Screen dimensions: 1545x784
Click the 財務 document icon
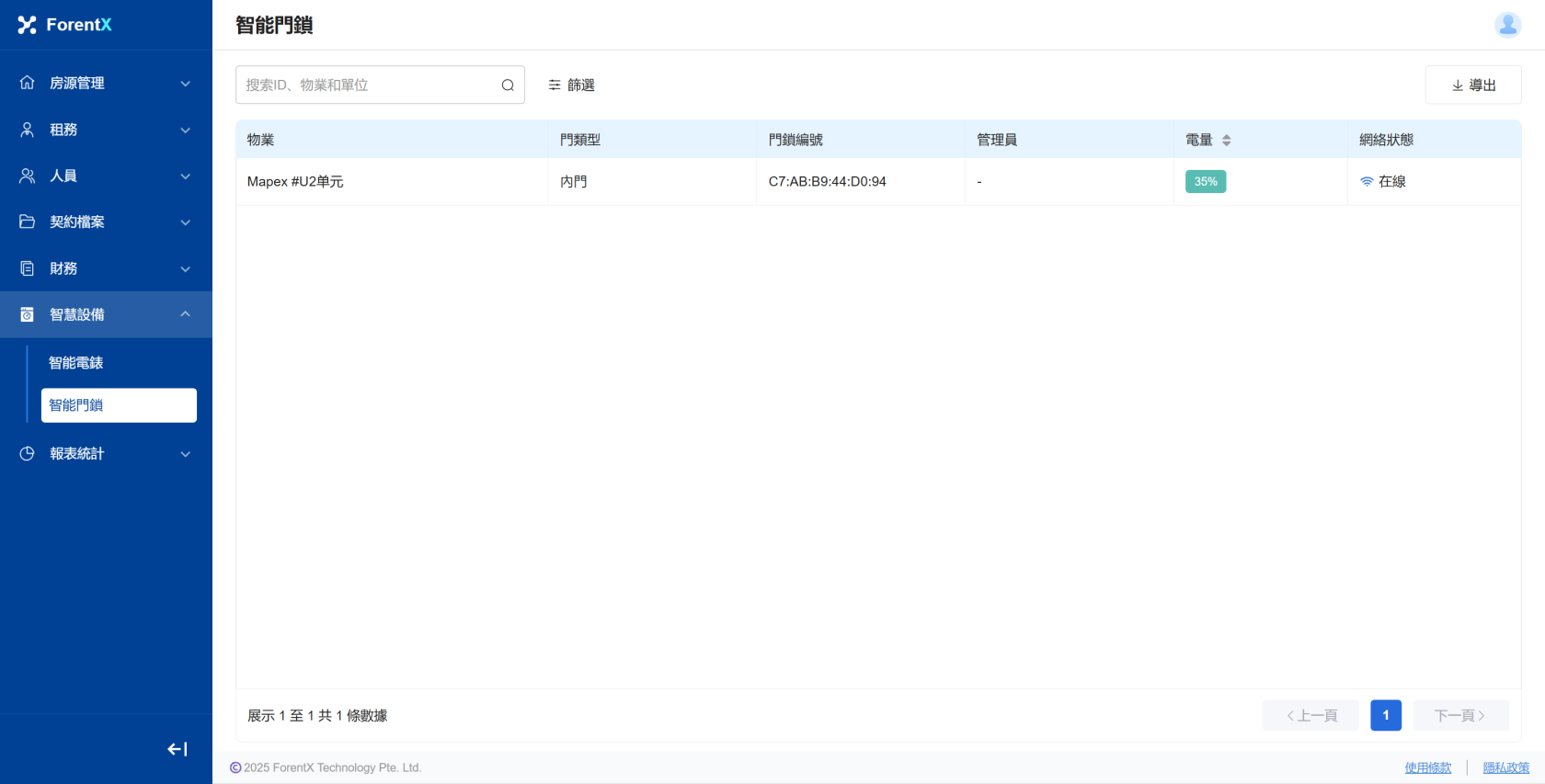coord(28,268)
